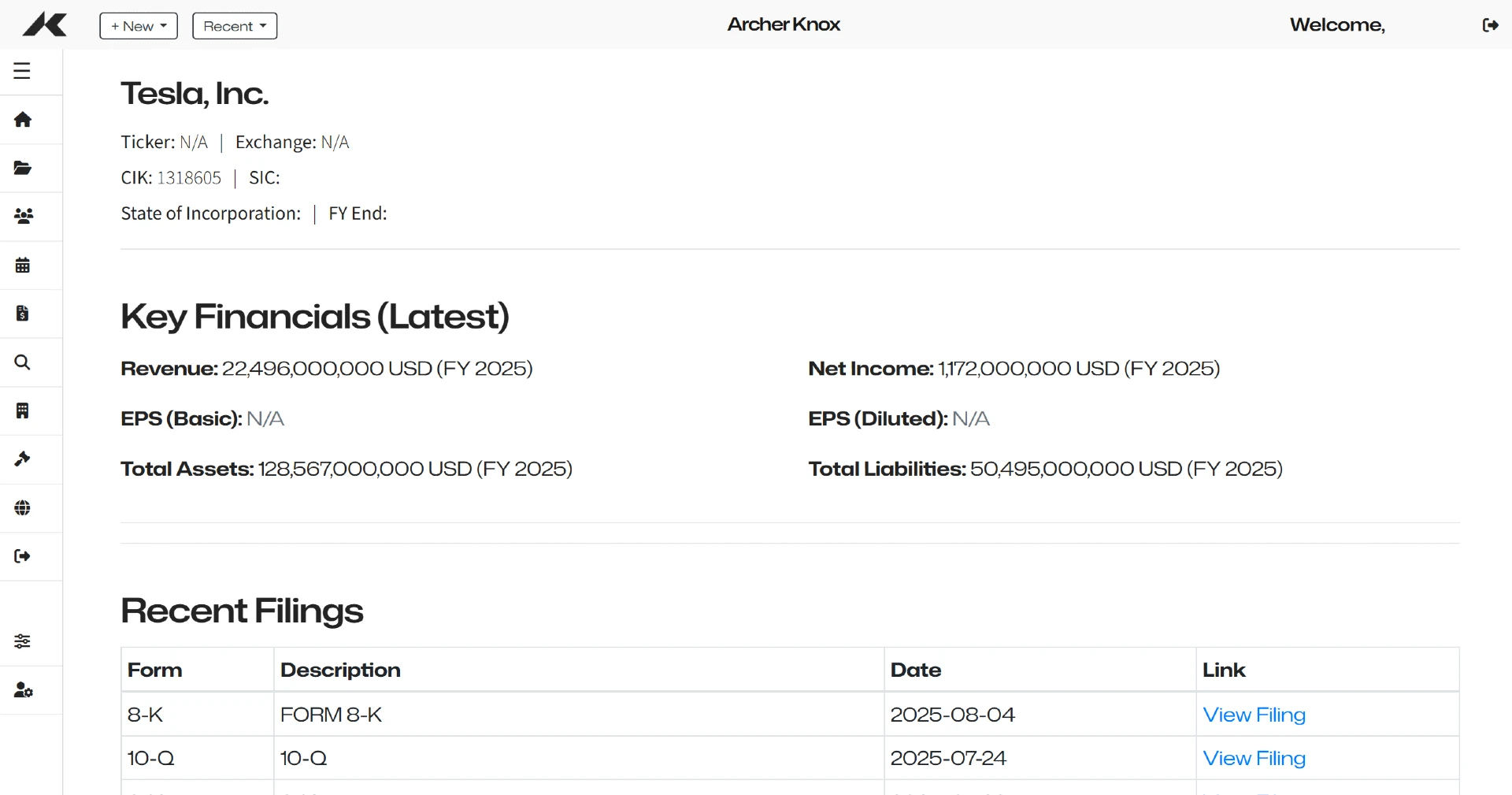The width and height of the screenshot is (1512, 795).
Task: Click the sidebar sign-out arrow icon
Action: point(23,556)
